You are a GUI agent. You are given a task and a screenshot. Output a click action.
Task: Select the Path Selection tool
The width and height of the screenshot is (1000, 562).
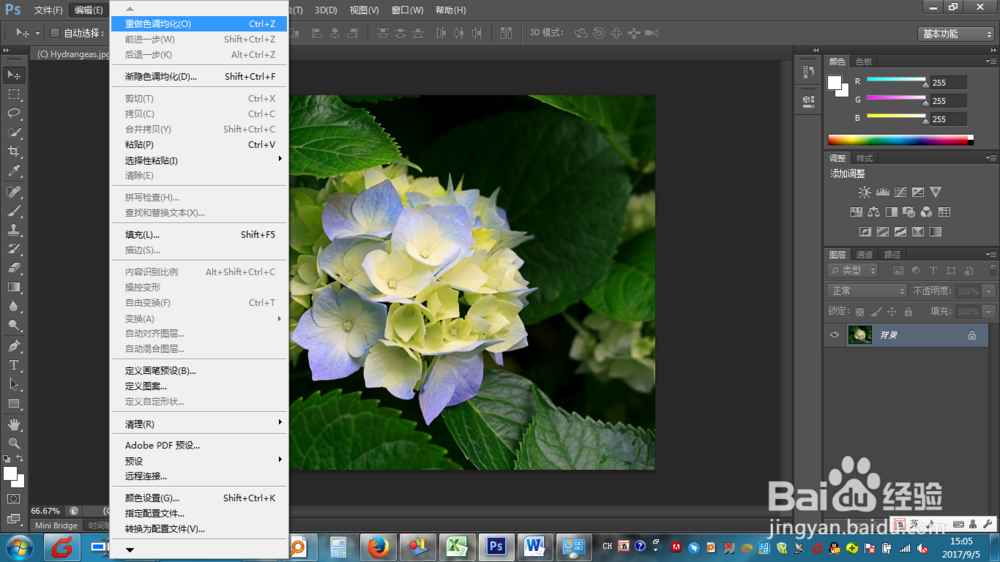(14, 385)
